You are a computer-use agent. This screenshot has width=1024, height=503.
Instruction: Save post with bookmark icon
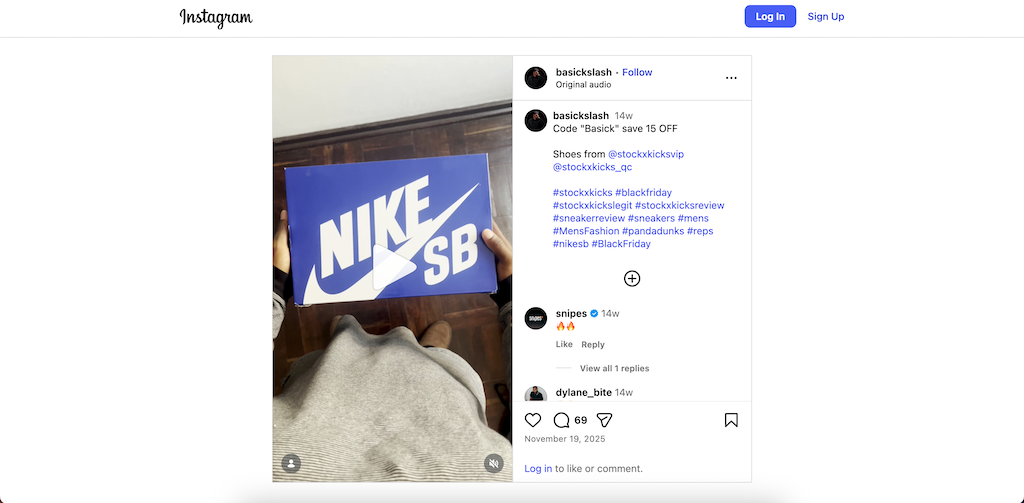731,420
